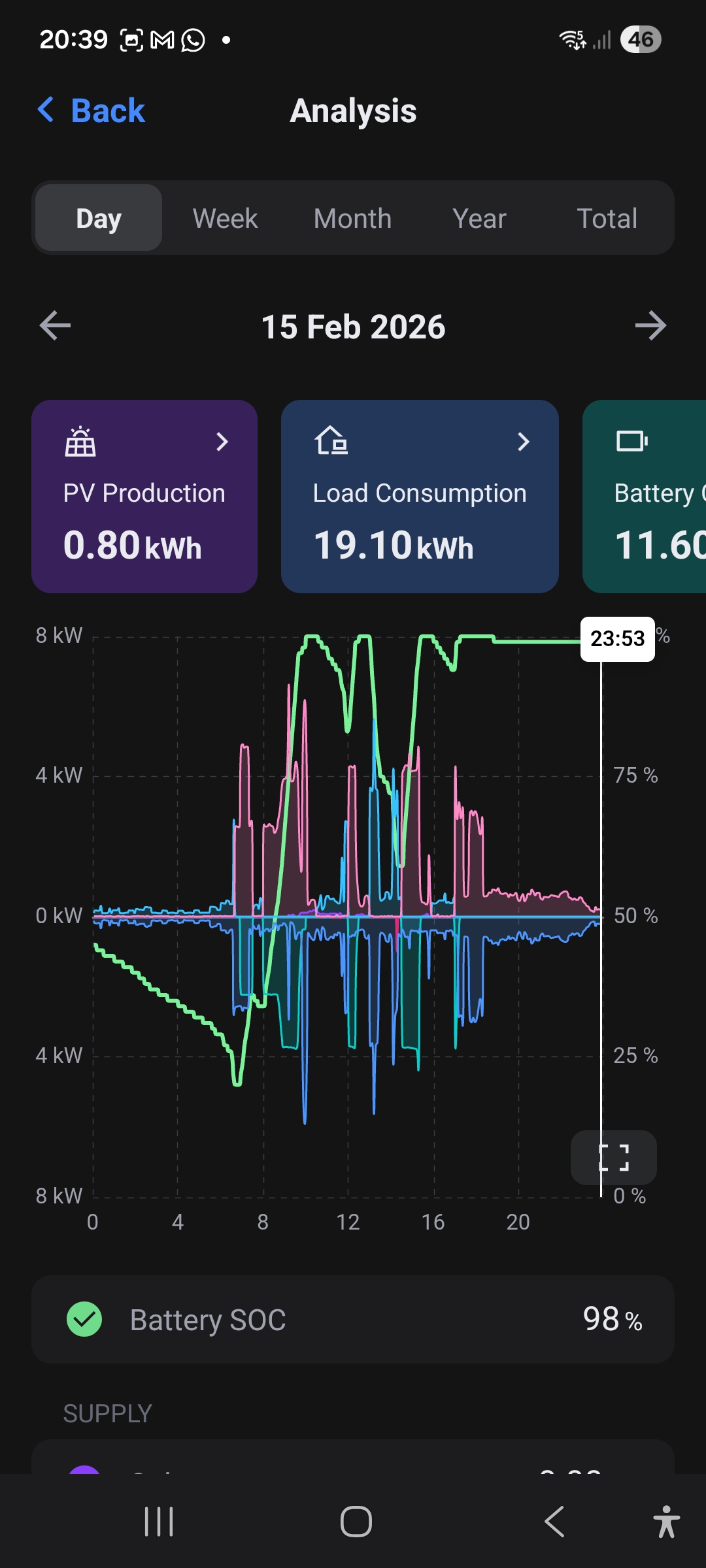Image resolution: width=706 pixels, height=1568 pixels.
Task: Go to previous day with left arrow
Action: point(55,325)
